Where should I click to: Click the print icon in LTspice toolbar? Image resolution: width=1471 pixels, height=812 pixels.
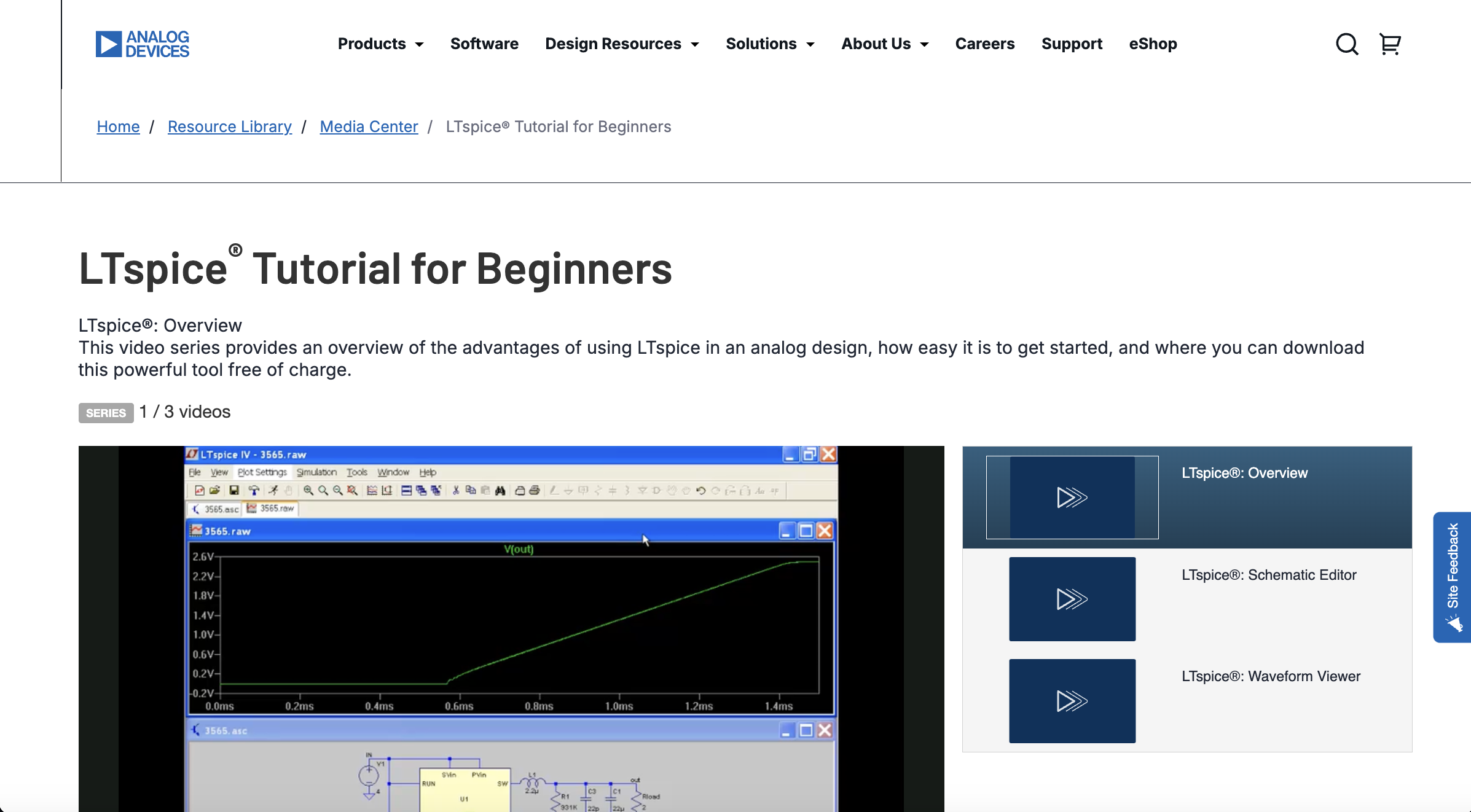click(535, 490)
